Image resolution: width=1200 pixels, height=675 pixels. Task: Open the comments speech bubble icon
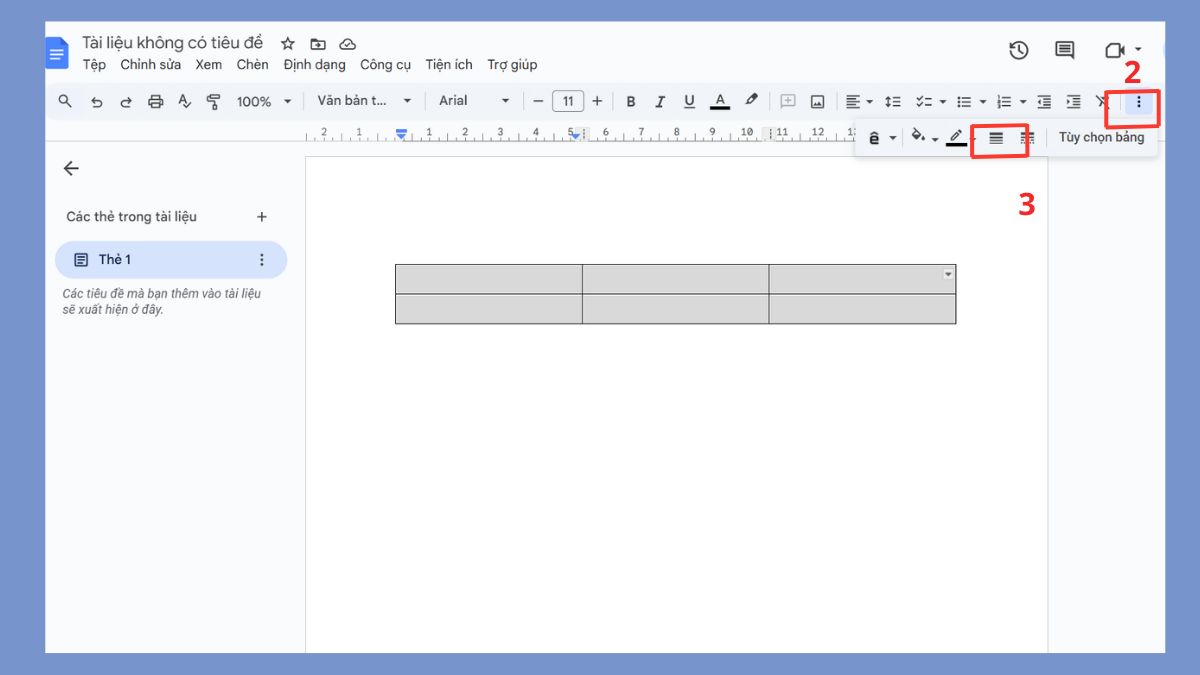[x=1064, y=50]
